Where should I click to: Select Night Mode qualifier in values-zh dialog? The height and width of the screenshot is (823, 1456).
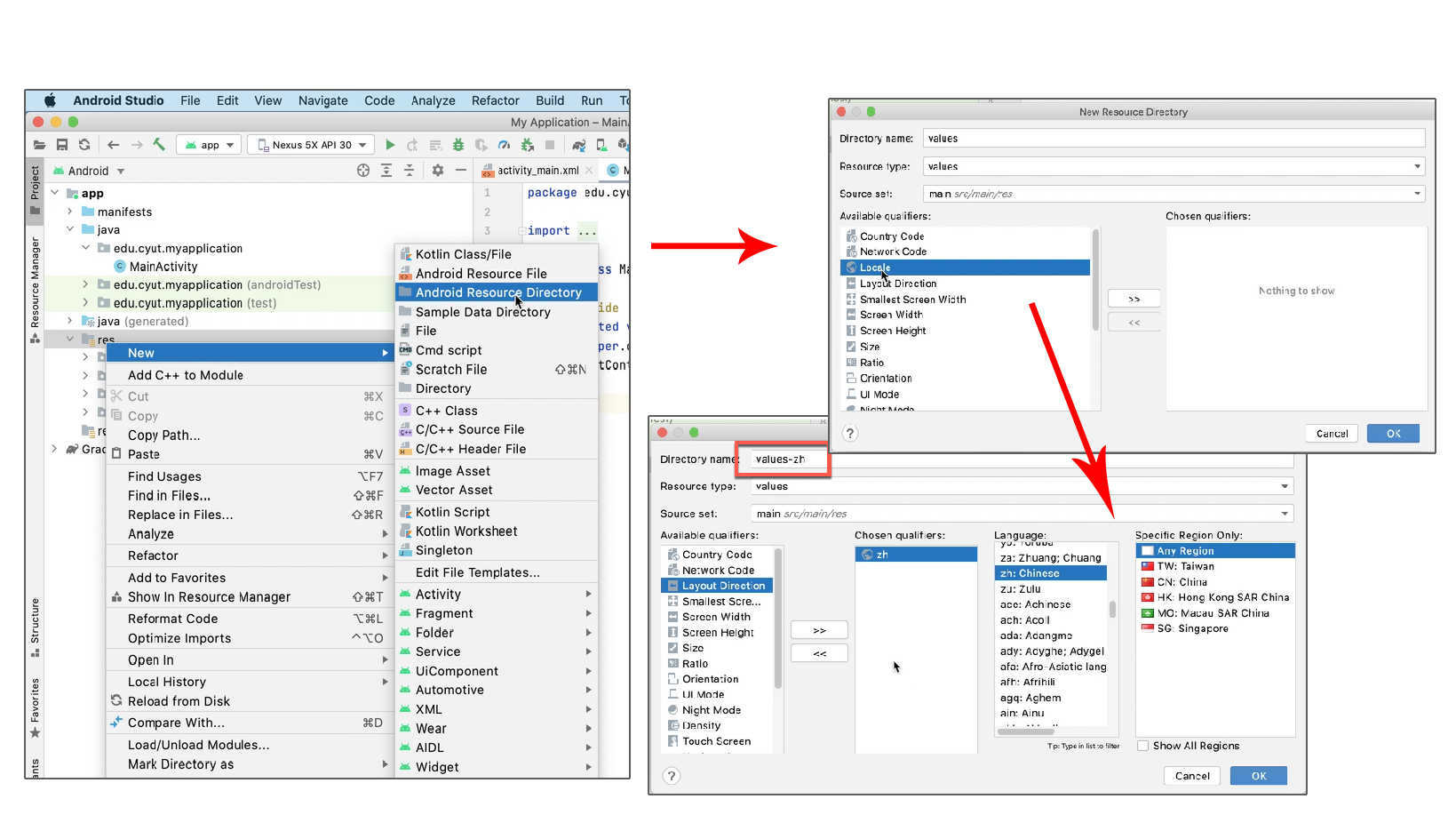tap(711, 710)
